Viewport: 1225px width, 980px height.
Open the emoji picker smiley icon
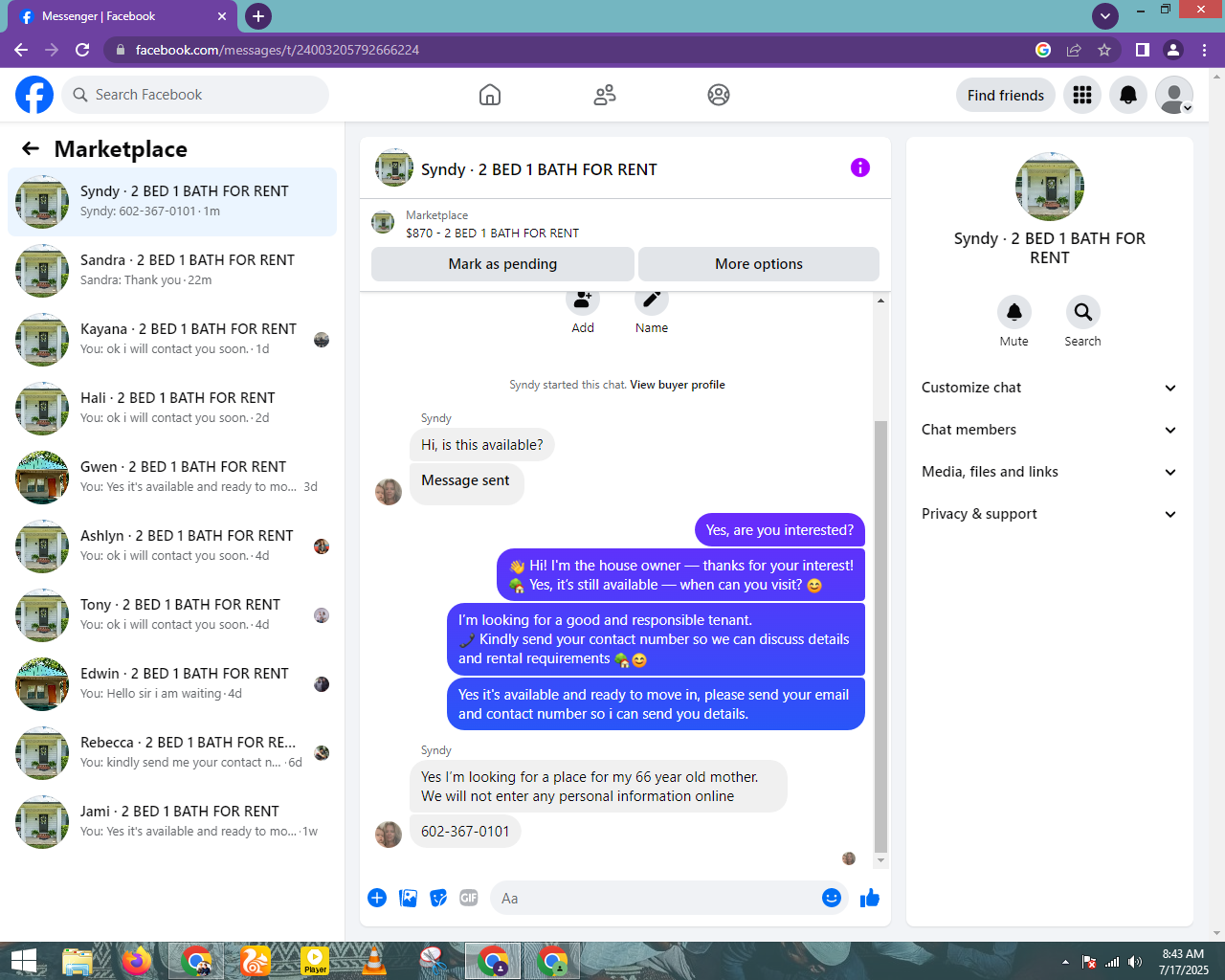[x=832, y=898]
